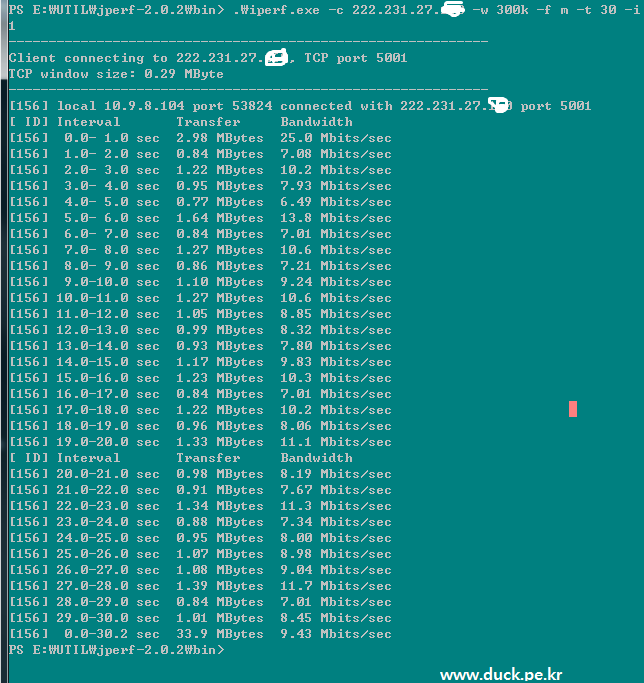Select the "8.32 Mbits/sec" bandwidth value

(x=336, y=330)
